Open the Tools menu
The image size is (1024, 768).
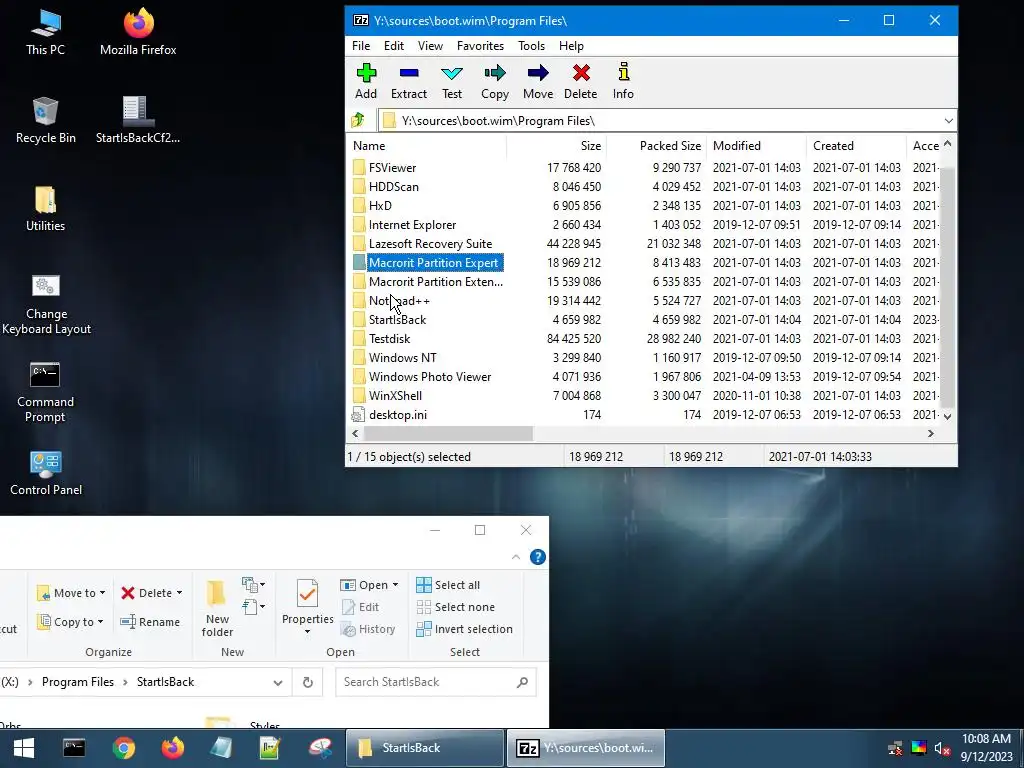[x=532, y=46]
